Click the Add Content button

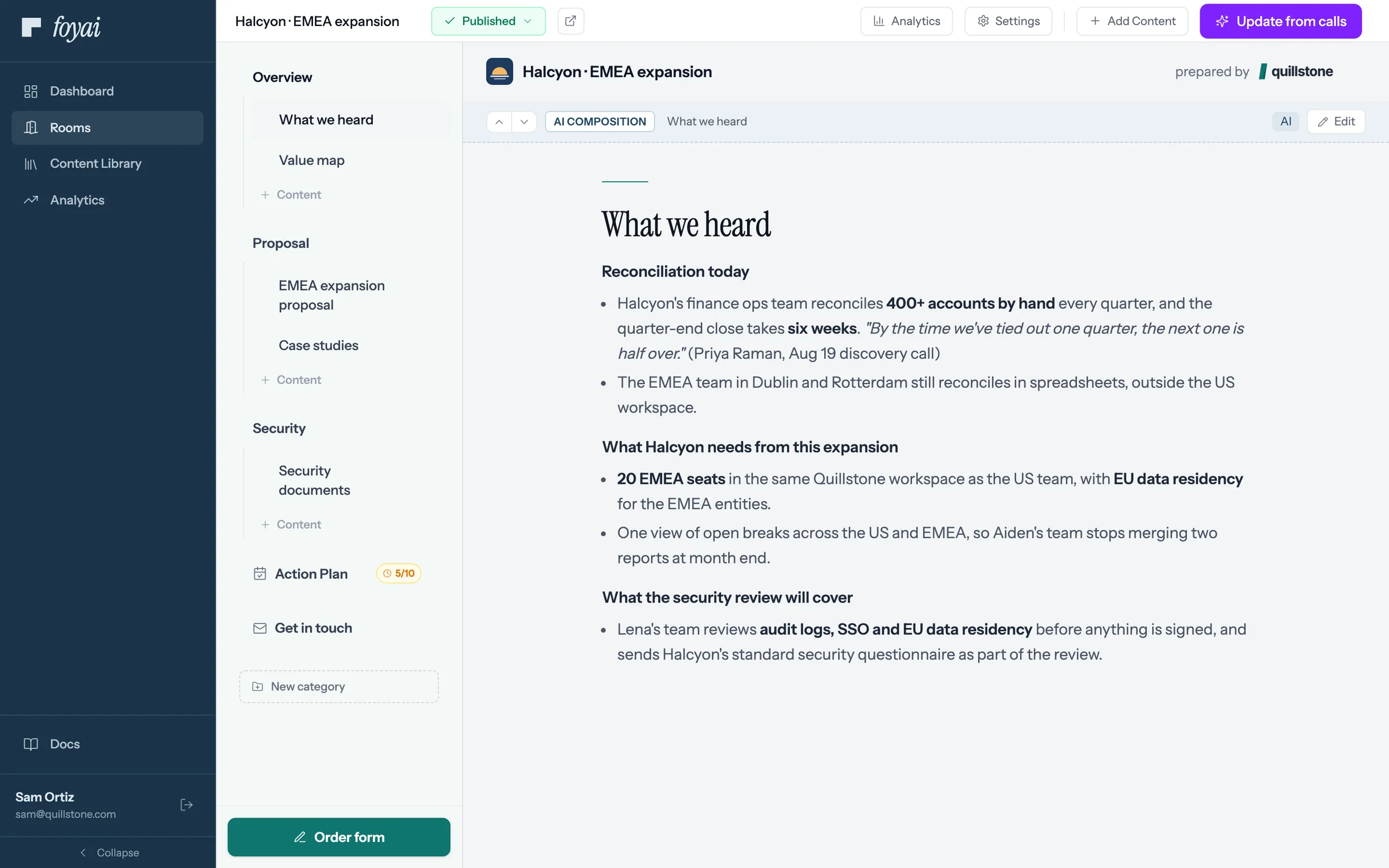1132,21
